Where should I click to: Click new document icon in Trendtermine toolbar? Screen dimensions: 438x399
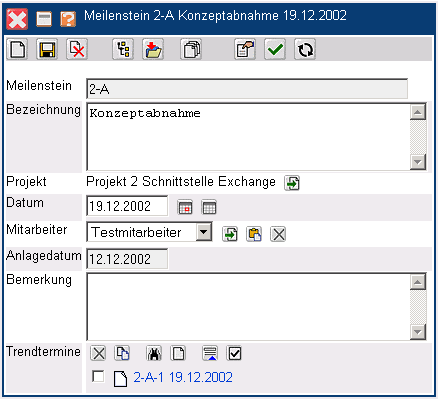click(x=178, y=353)
